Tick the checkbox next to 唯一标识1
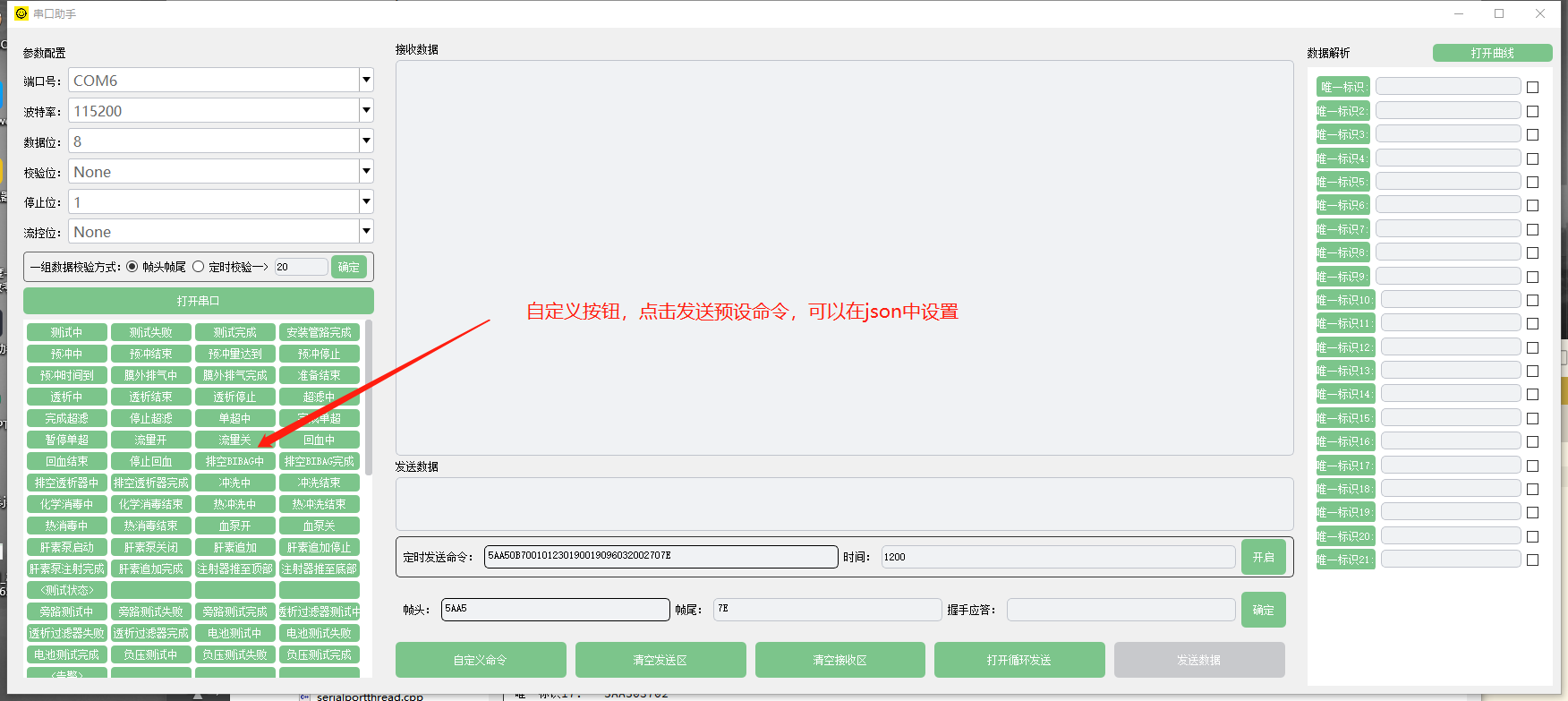1568x701 pixels. point(1532,88)
